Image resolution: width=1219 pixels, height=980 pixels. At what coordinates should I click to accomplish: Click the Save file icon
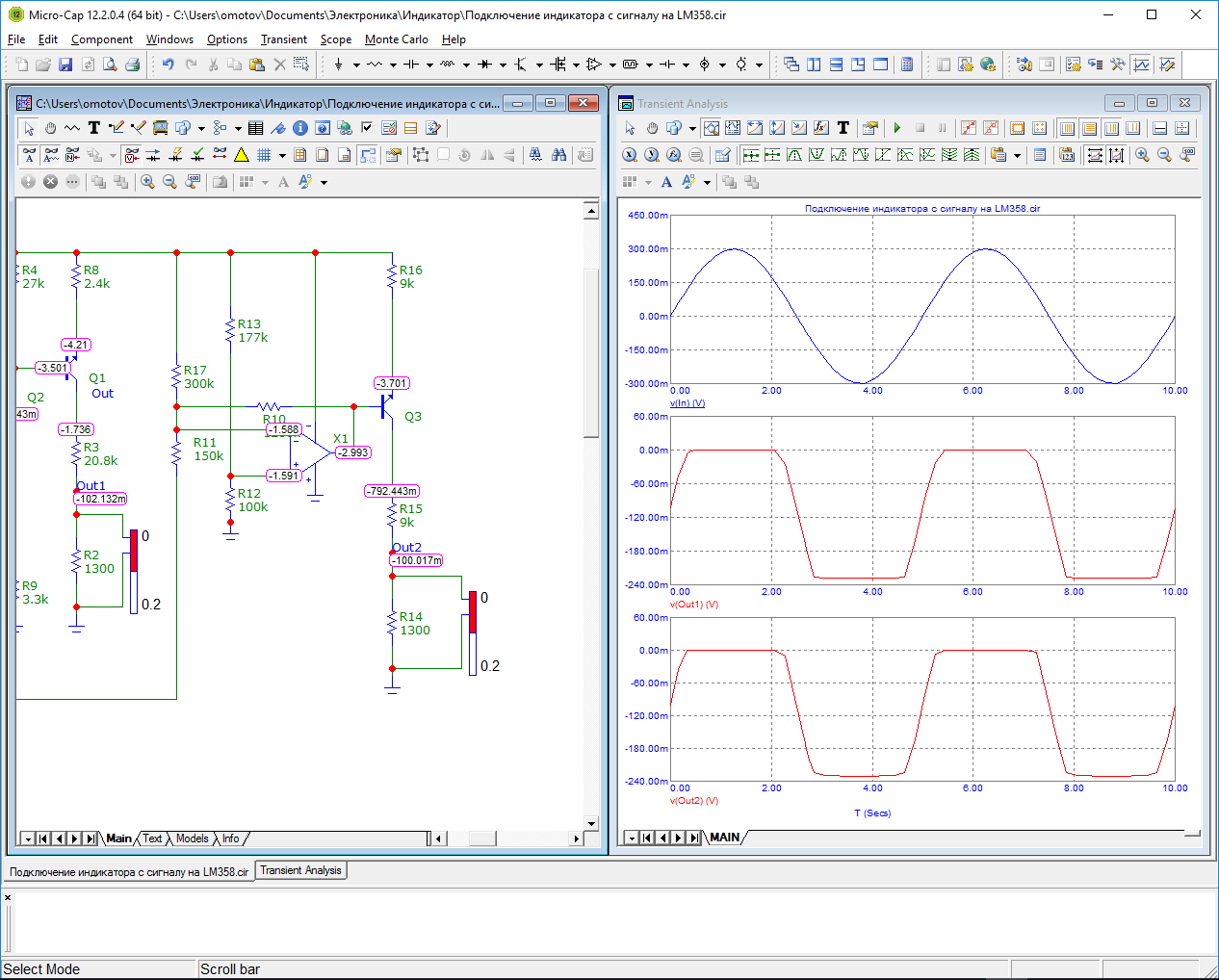tap(65, 64)
